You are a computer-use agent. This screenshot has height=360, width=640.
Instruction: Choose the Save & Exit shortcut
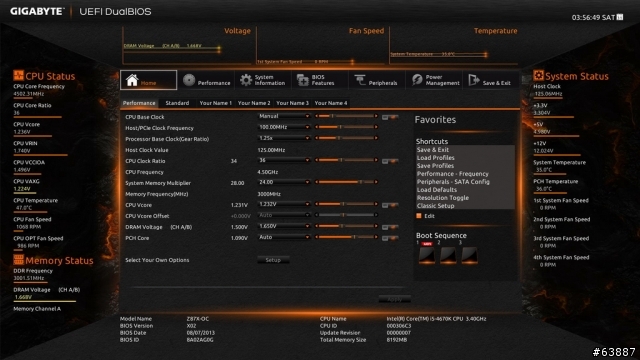click(x=433, y=150)
